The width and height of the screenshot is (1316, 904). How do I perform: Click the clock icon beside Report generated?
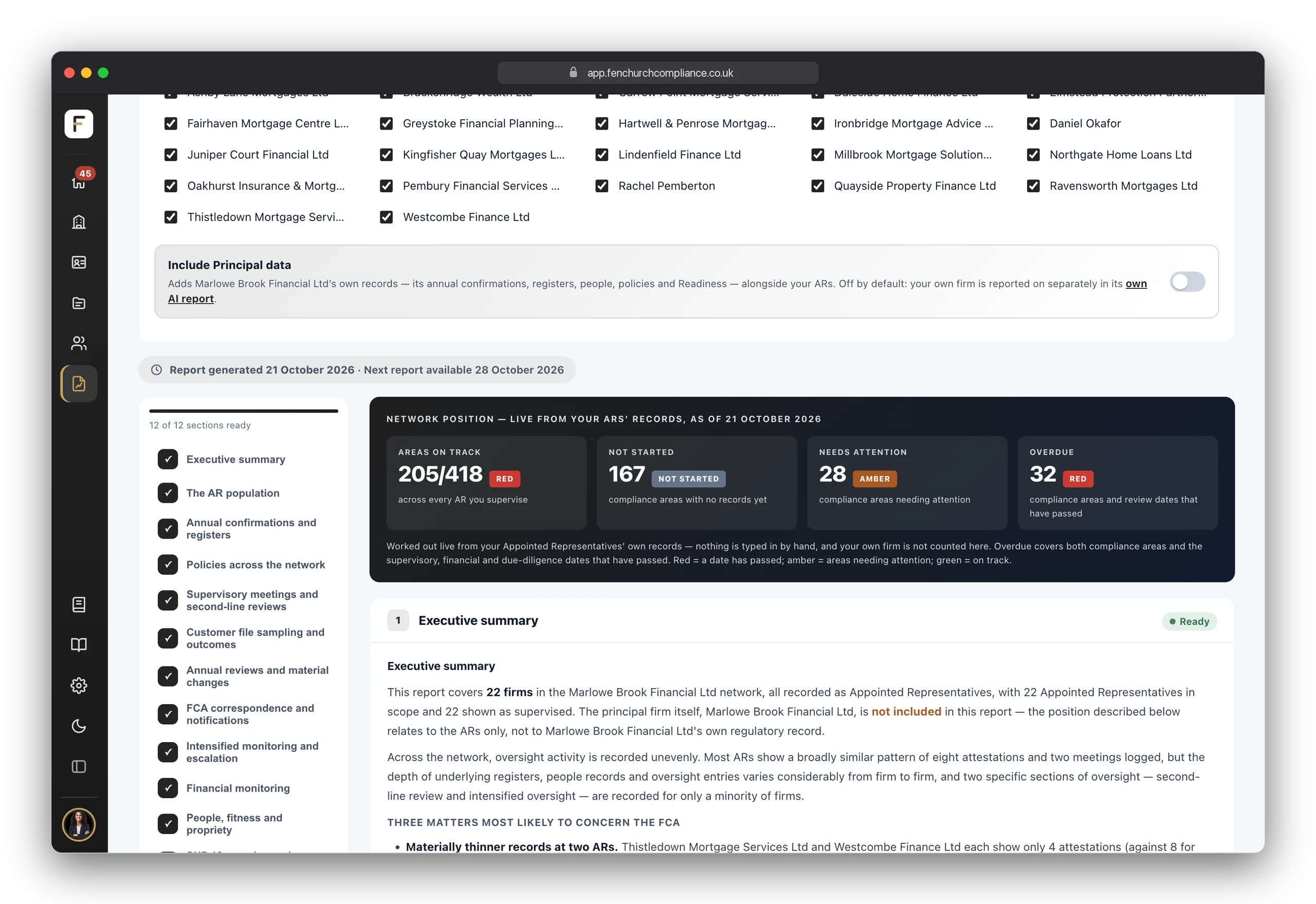click(156, 370)
